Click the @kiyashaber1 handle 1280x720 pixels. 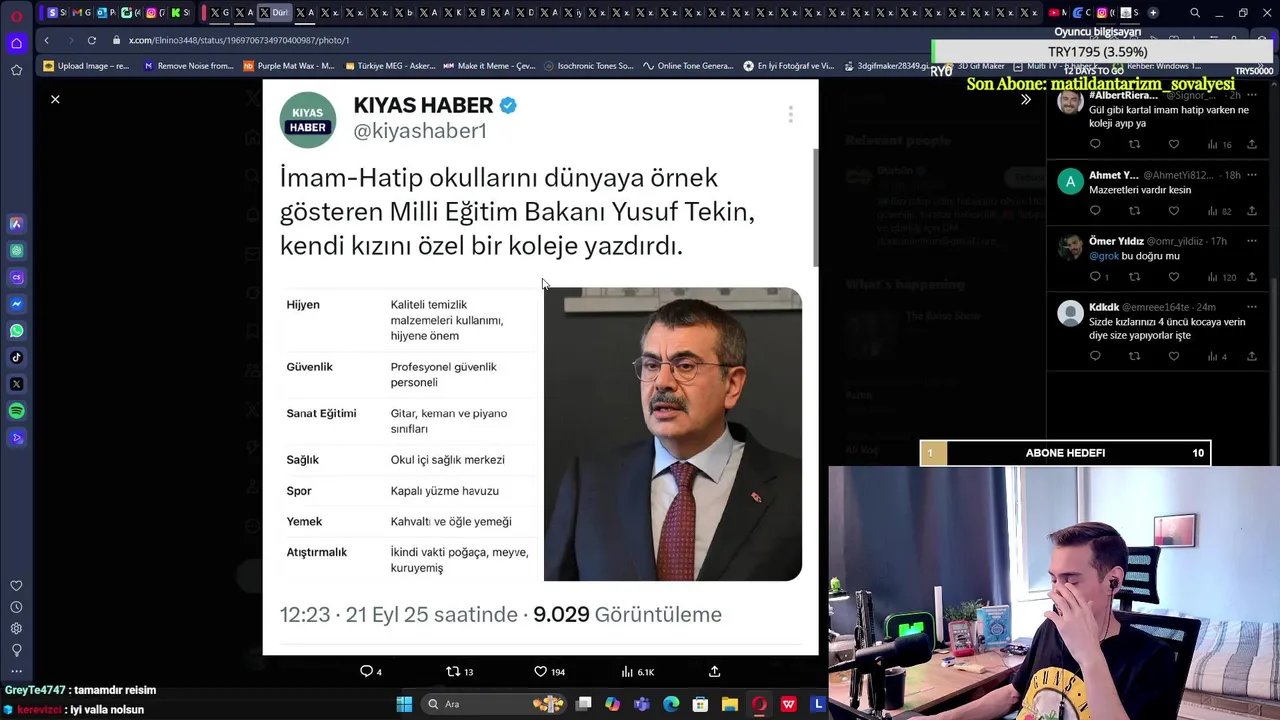point(420,131)
